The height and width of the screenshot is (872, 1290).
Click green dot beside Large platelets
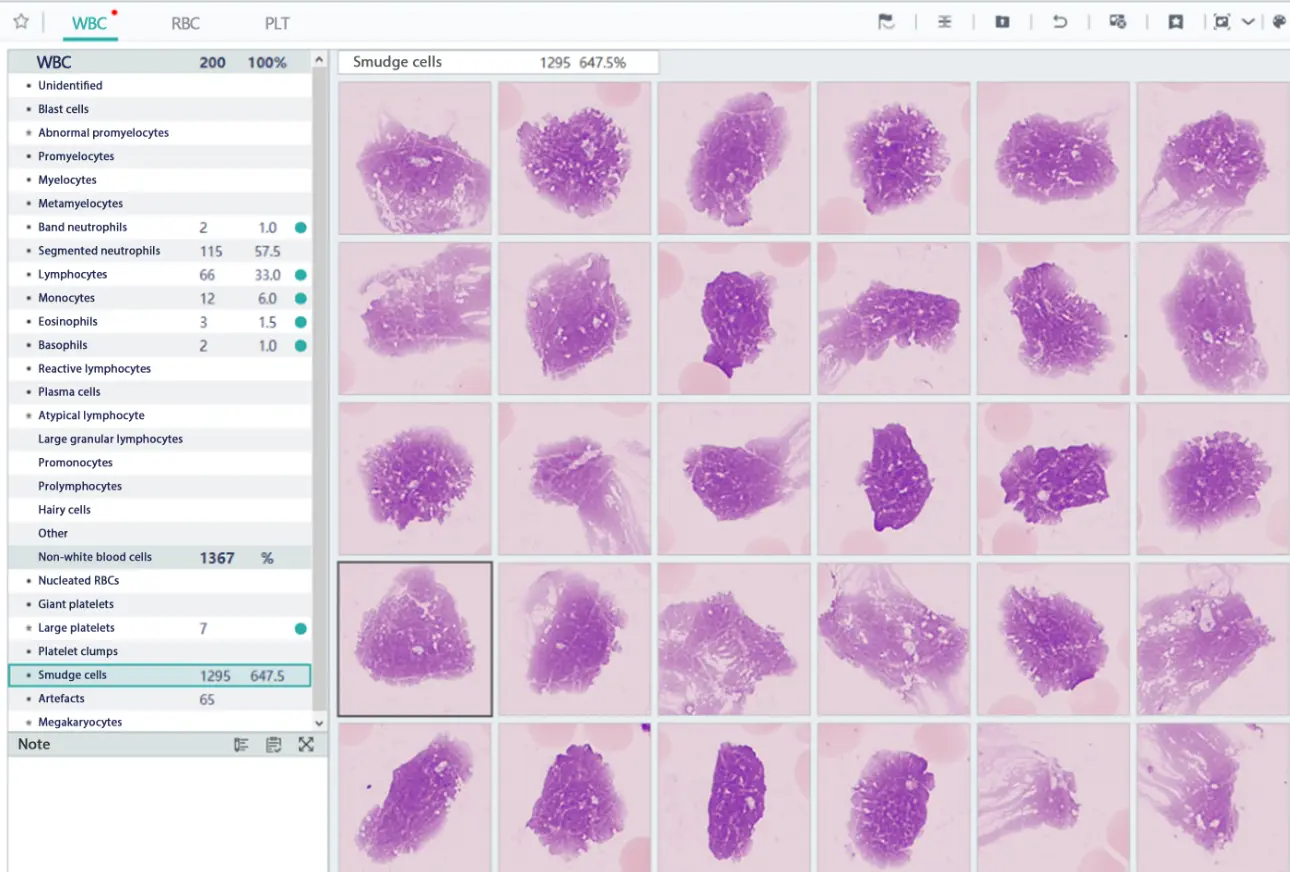point(301,629)
